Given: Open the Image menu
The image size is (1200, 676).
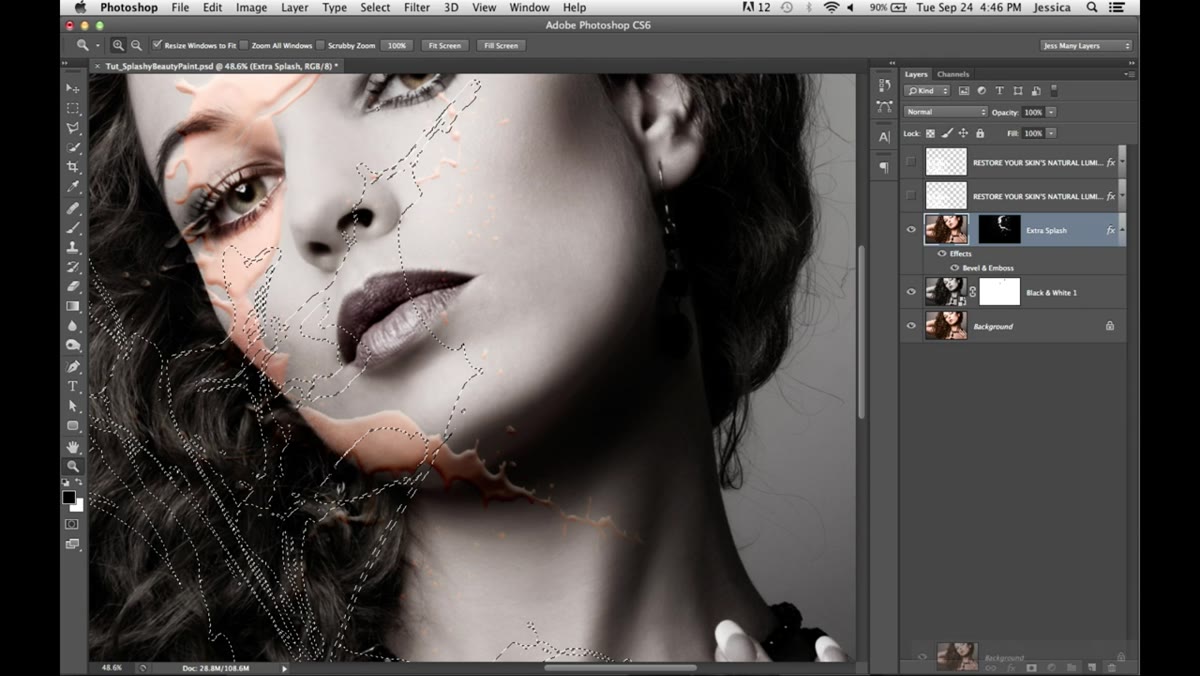Looking at the screenshot, I should tap(251, 7).
